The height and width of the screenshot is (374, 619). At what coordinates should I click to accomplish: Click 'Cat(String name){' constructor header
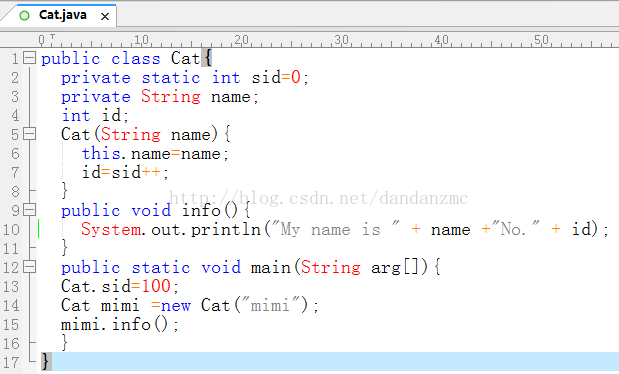click(x=146, y=134)
